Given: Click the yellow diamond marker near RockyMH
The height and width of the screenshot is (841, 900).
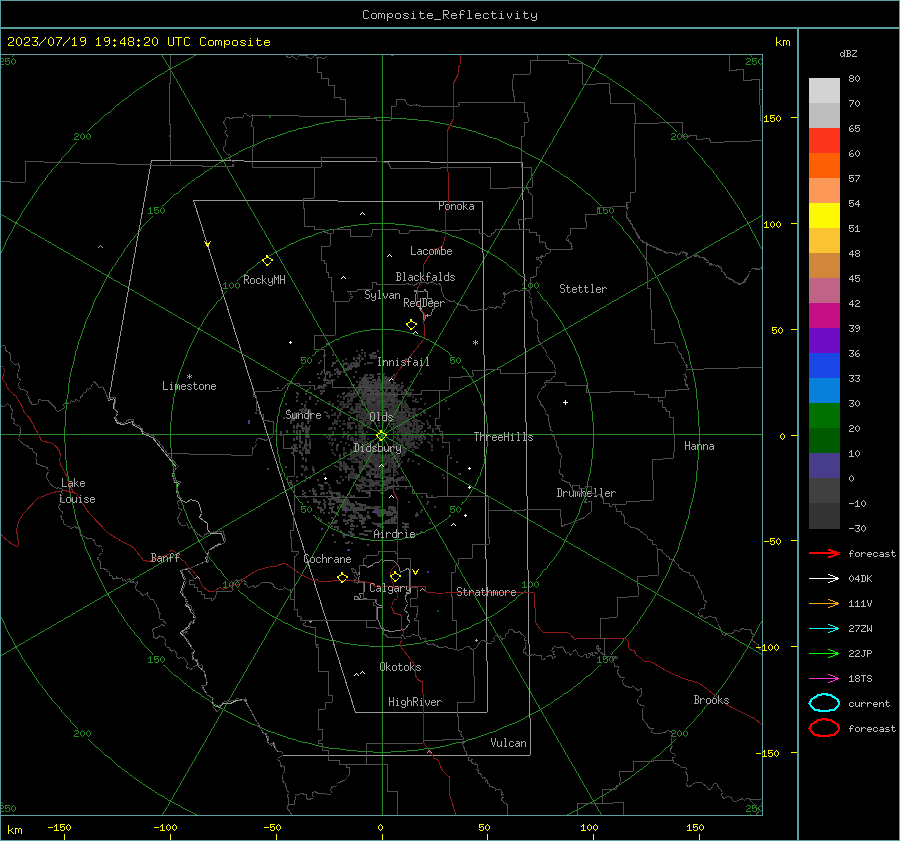Looking at the screenshot, I should pyautogui.click(x=267, y=261).
